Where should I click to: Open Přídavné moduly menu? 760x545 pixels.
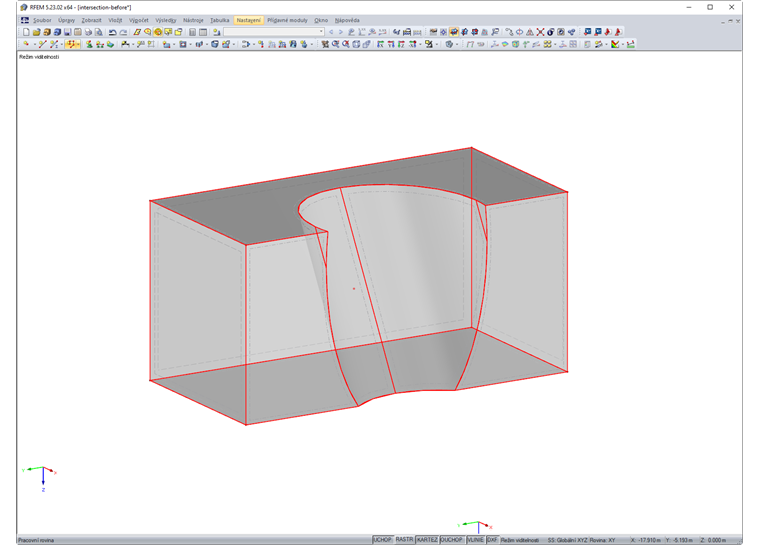point(287,20)
